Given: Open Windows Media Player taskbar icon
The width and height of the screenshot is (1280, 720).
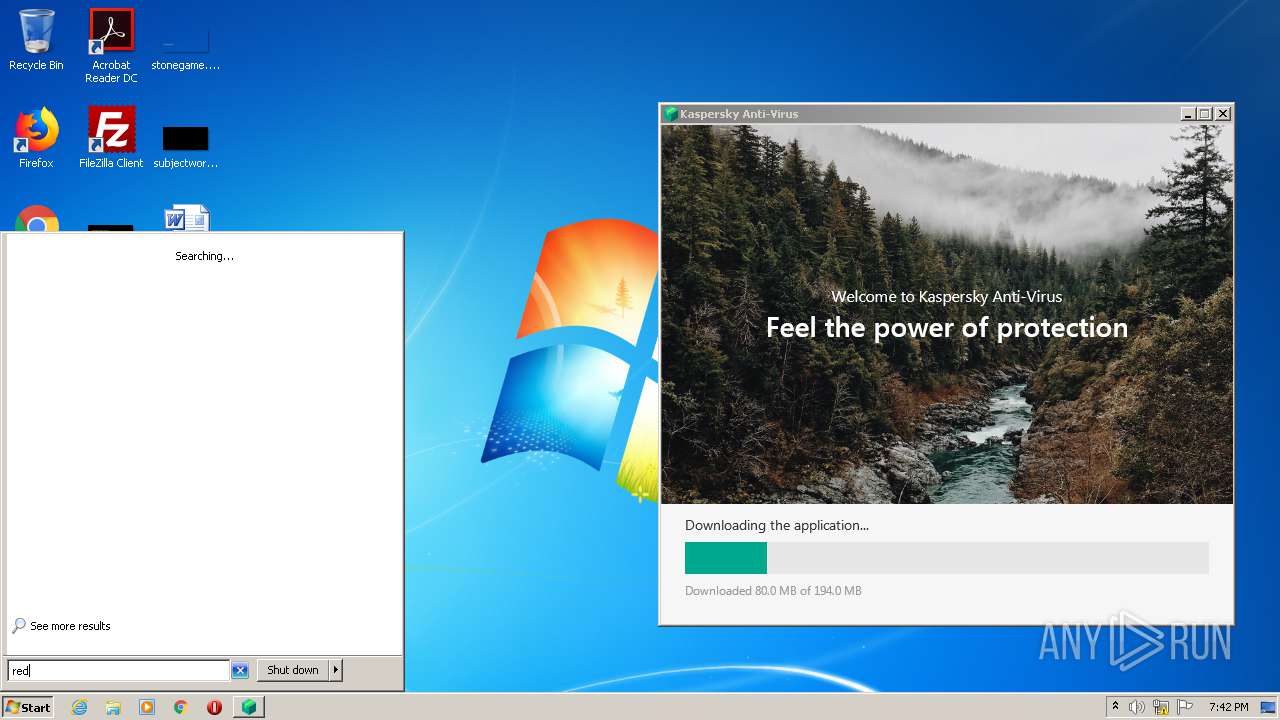Looking at the screenshot, I should [147, 707].
